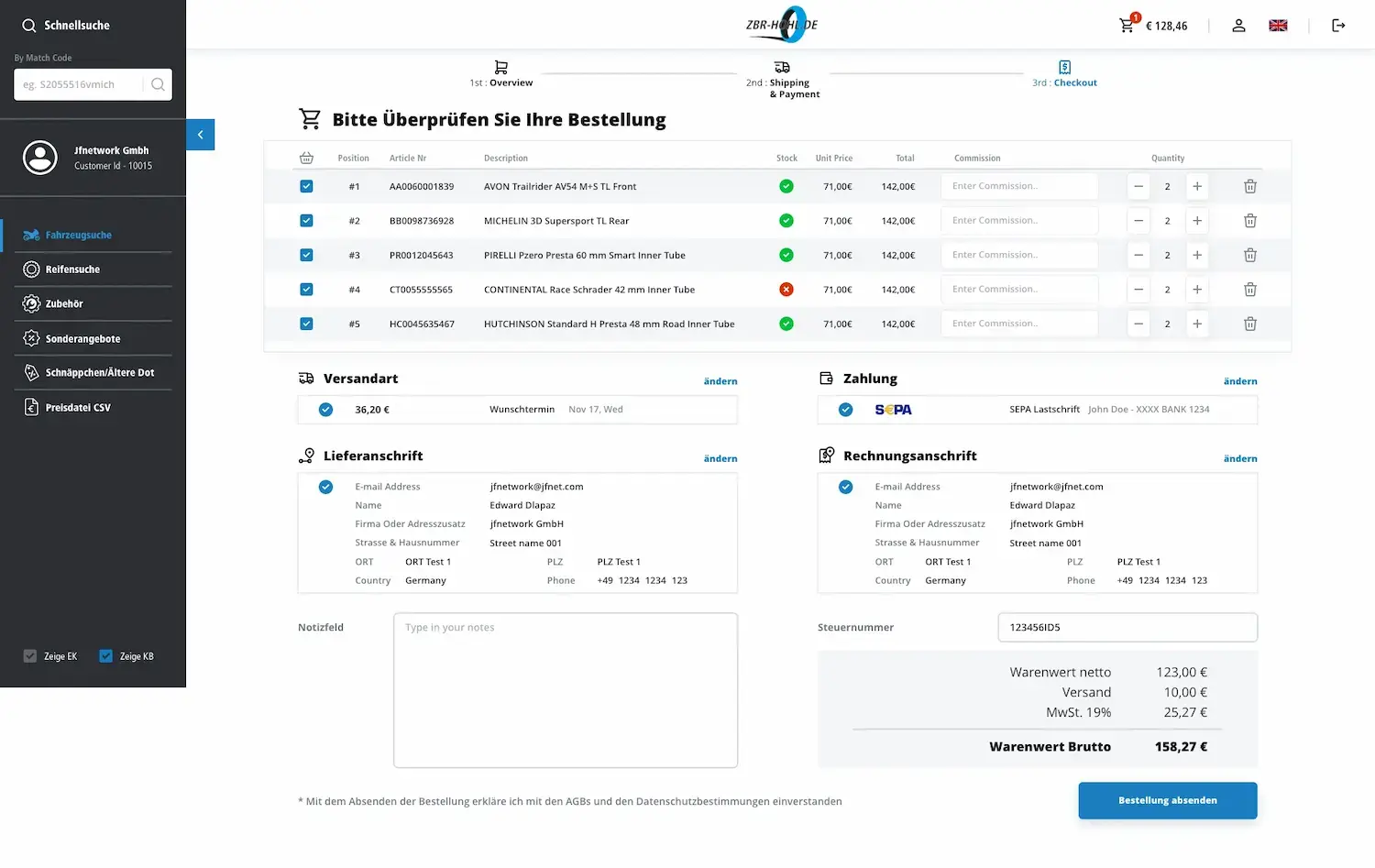Click the Warenwert Brutto total 158,27 €
The image size is (1375, 868).
point(1181,747)
